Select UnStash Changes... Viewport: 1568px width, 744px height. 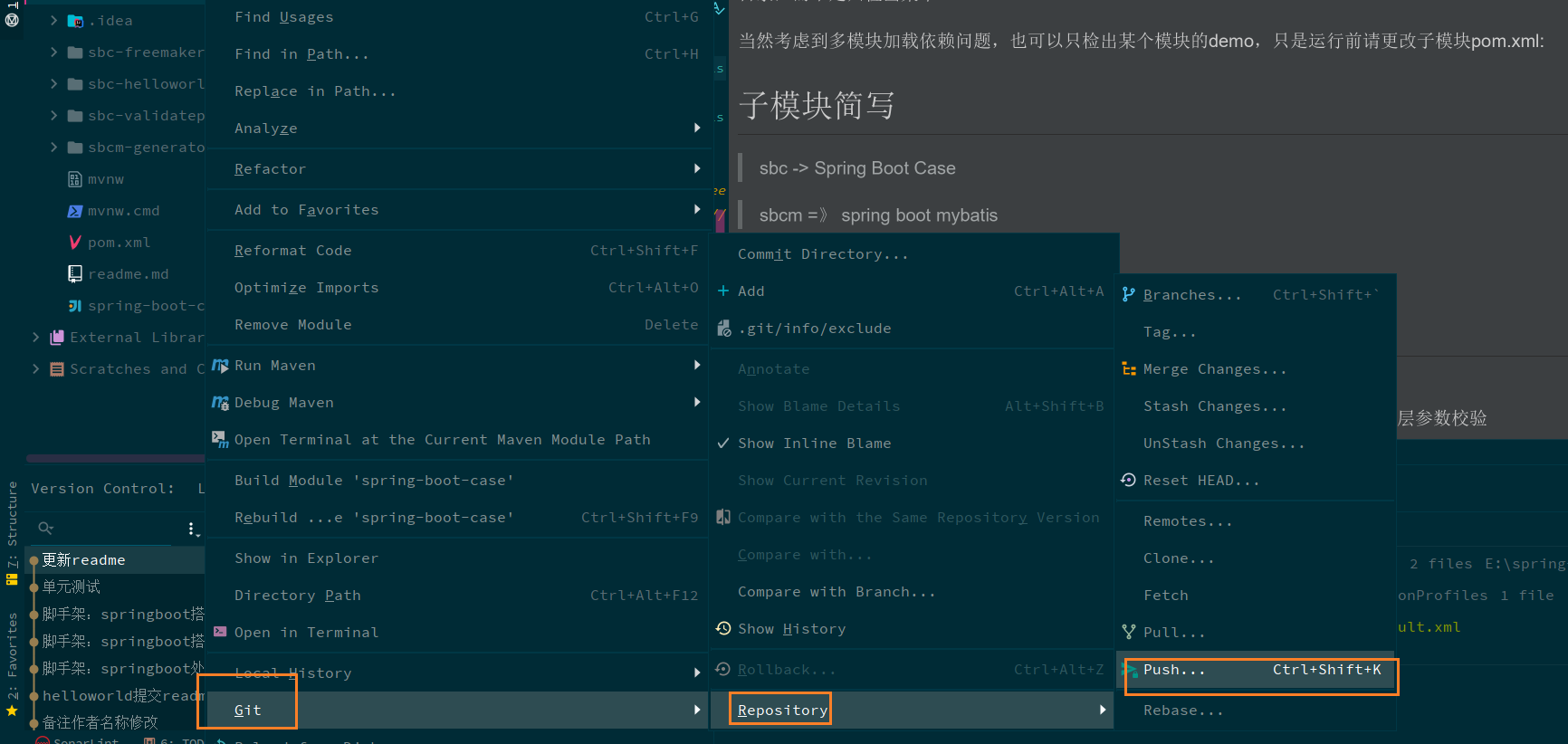point(1256,444)
